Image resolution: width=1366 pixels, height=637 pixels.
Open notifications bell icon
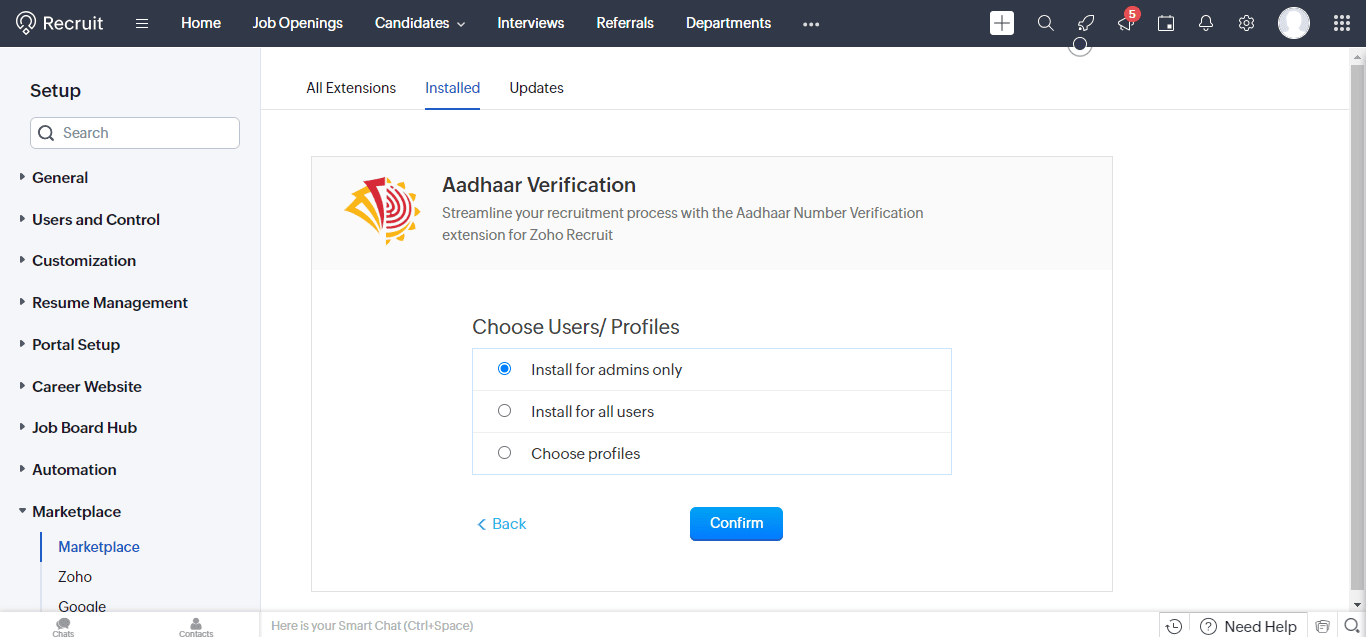point(1206,23)
